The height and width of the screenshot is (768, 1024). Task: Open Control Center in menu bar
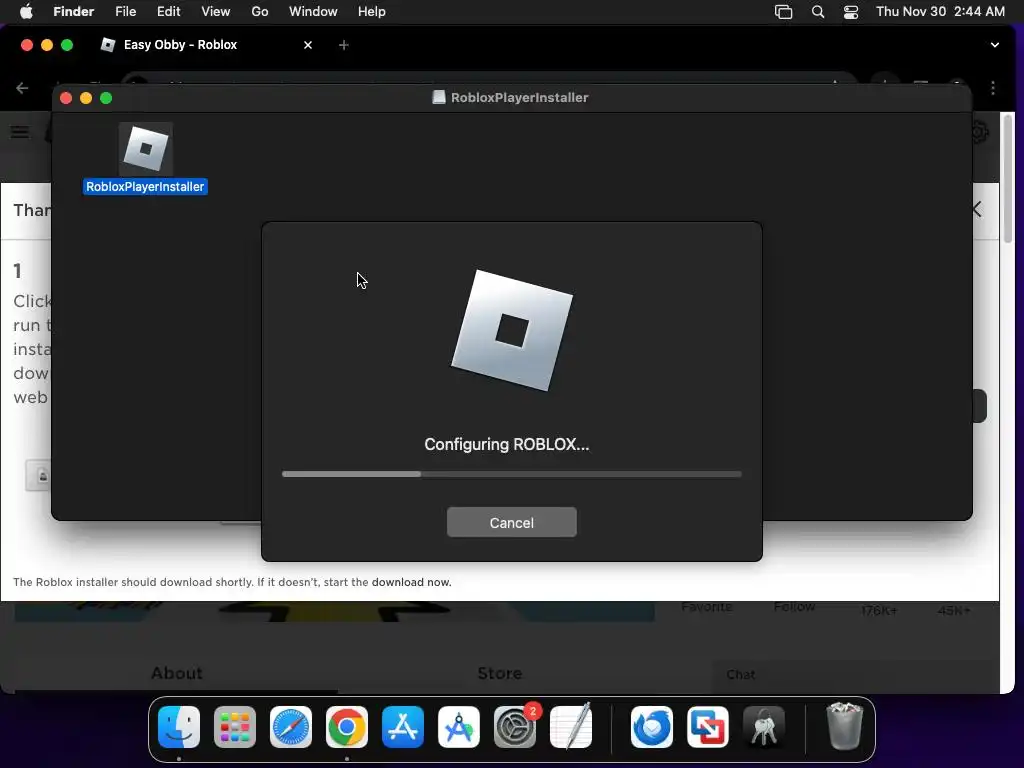851,12
